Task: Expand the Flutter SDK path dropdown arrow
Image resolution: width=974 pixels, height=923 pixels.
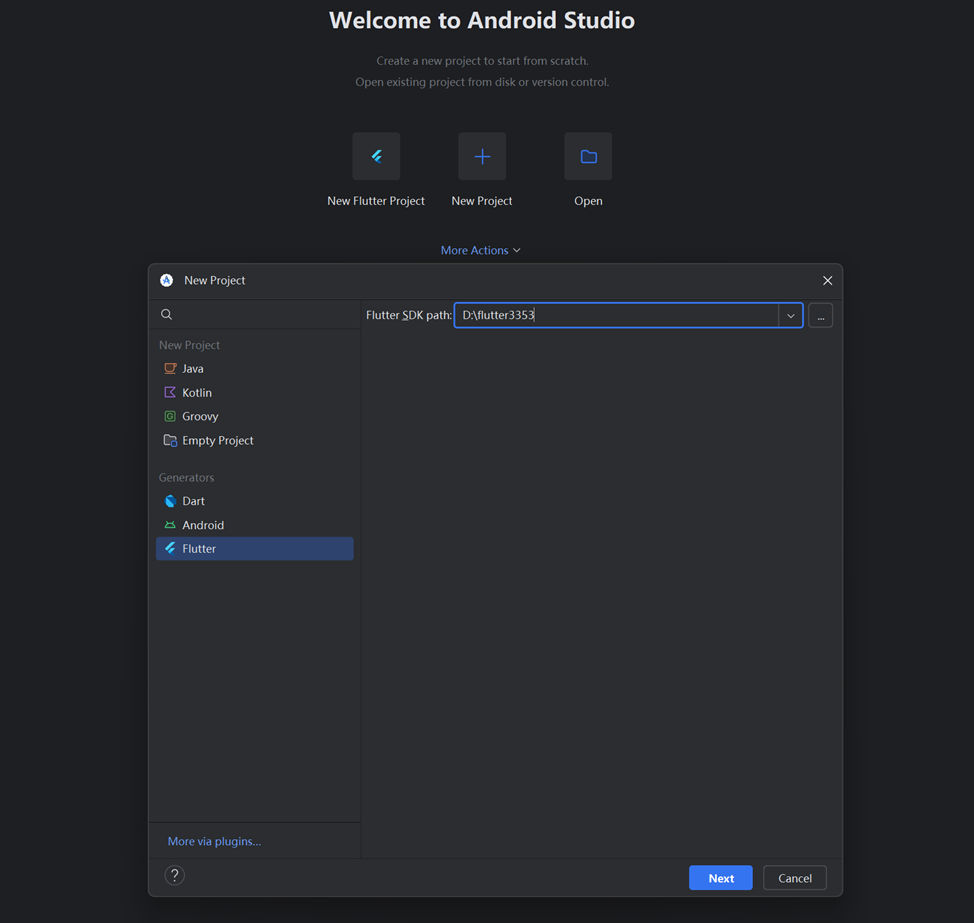Action: click(791, 316)
